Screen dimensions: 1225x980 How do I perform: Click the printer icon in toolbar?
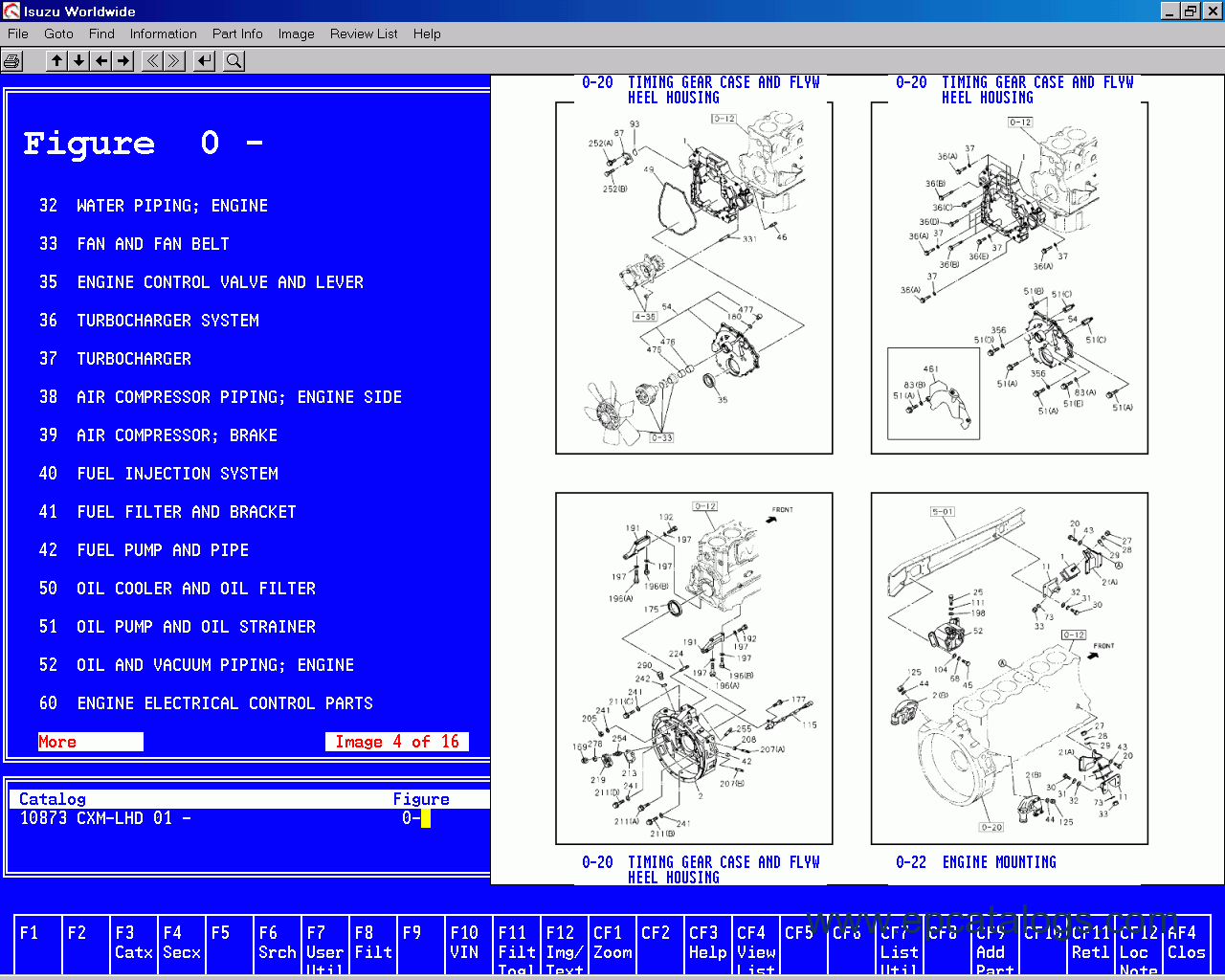[x=11, y=61]
